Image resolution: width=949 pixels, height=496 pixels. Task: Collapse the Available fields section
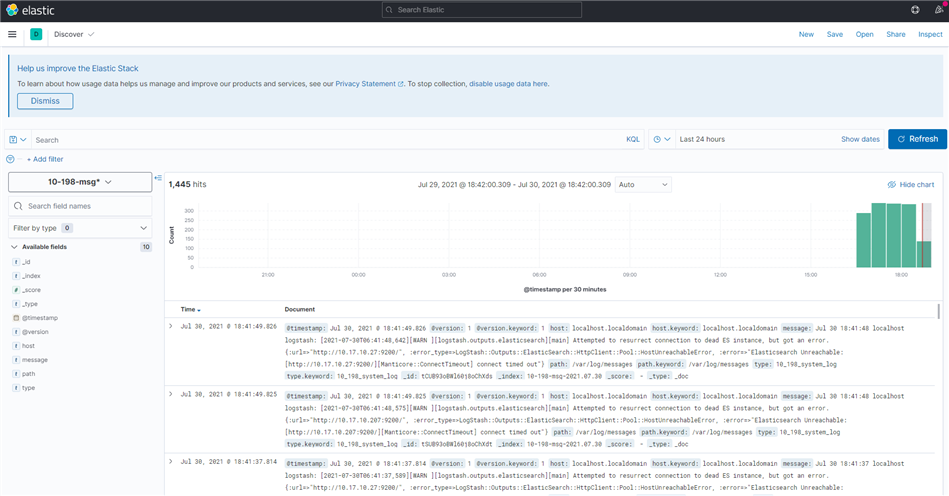[x=15, y=247]
